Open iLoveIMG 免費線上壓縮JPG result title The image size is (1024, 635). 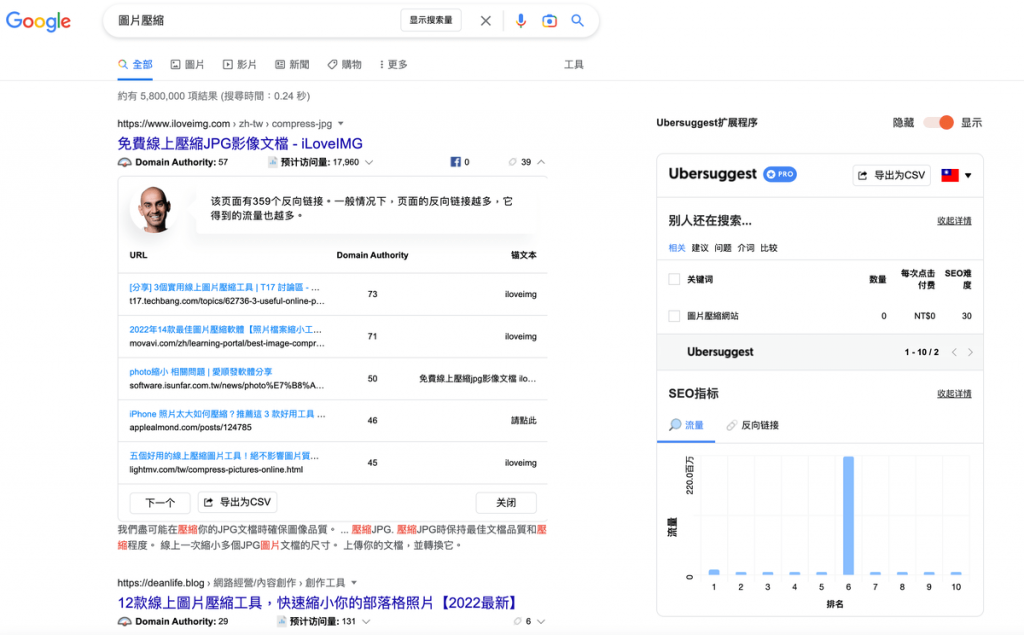(240, 144)
